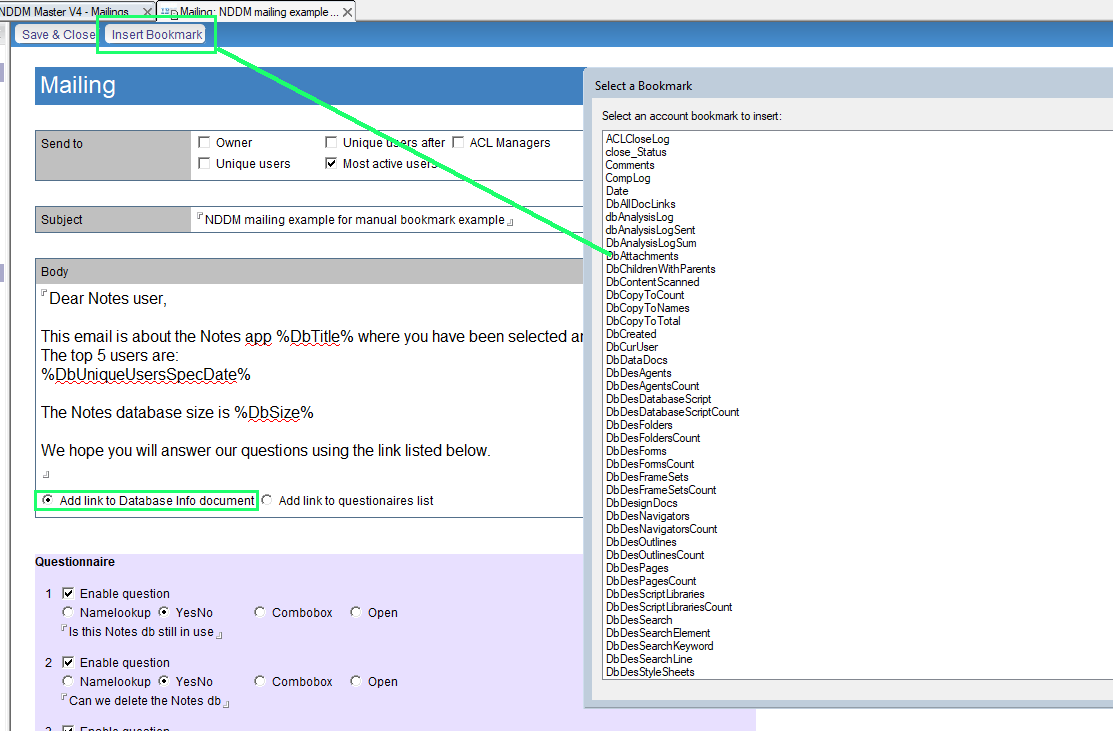Close the Mailing: NDDM mailing example tab

[347, 12]
